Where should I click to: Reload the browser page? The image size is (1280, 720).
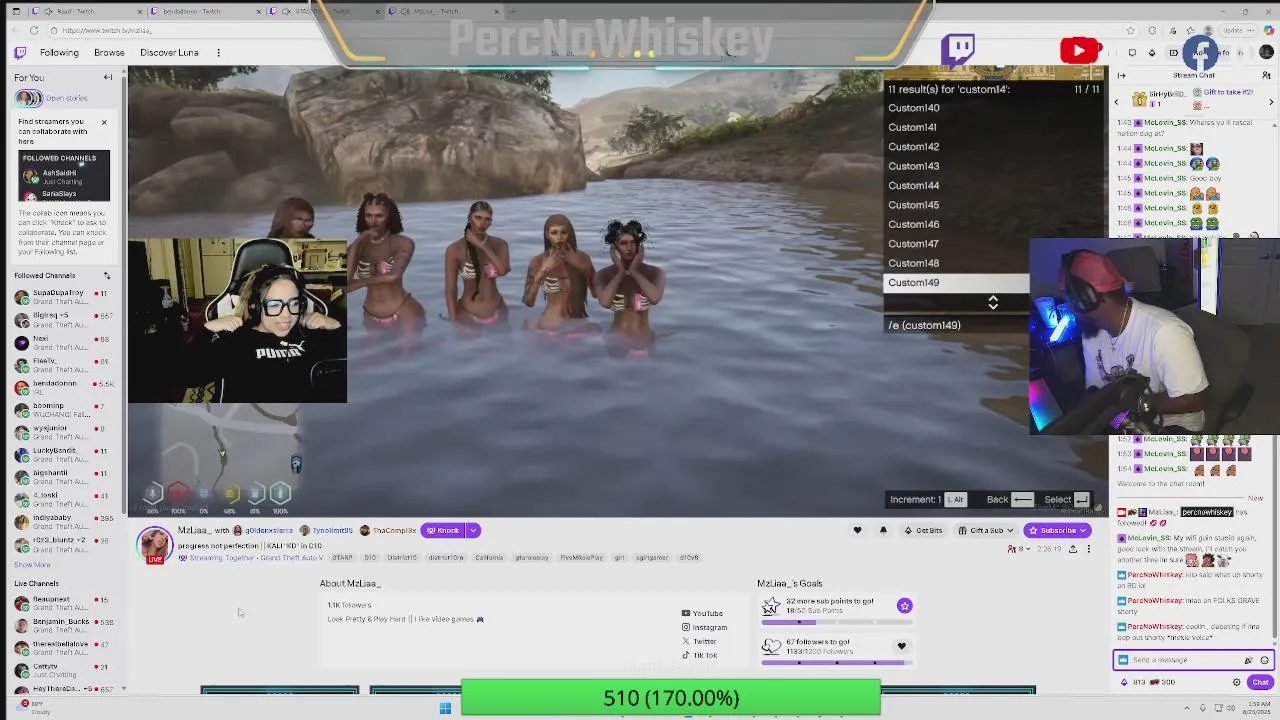click(x=34, y=30)
